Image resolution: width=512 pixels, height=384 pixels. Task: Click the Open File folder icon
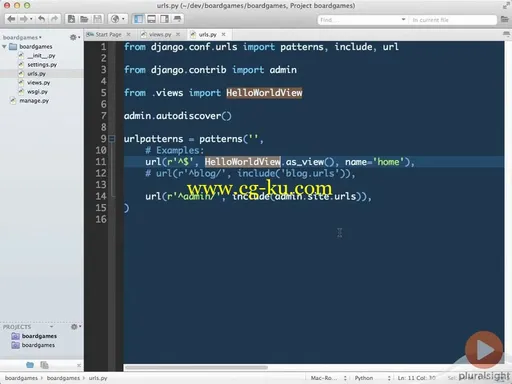(x=84, y=19)
